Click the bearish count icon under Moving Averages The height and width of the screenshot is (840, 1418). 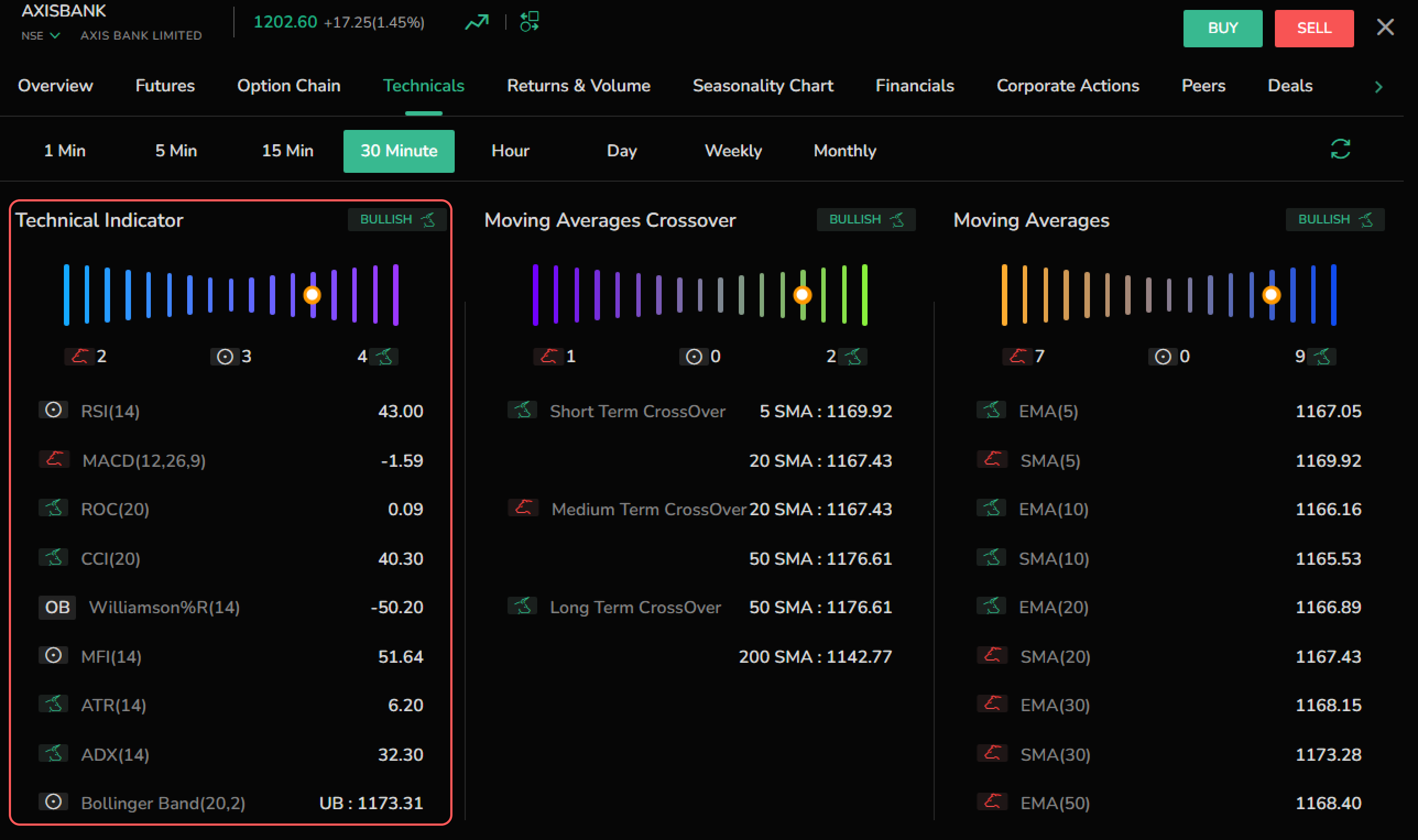pyautogui.click(x=1017, y=356)
